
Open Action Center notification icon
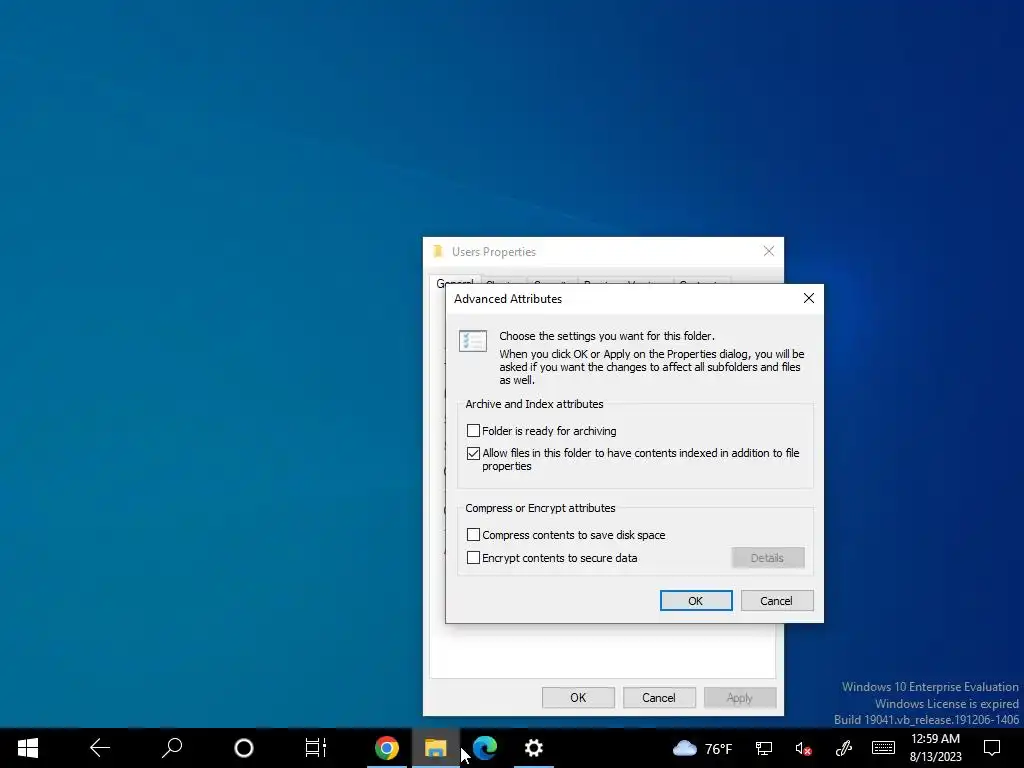(992, 748)
